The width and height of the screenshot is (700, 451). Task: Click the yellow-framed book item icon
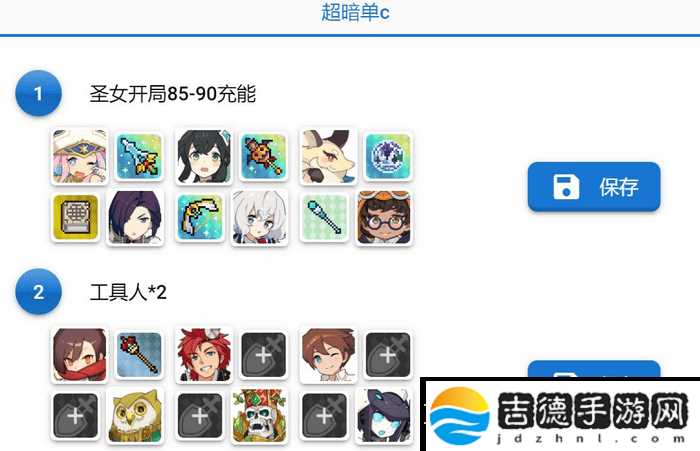pos(75,217)
